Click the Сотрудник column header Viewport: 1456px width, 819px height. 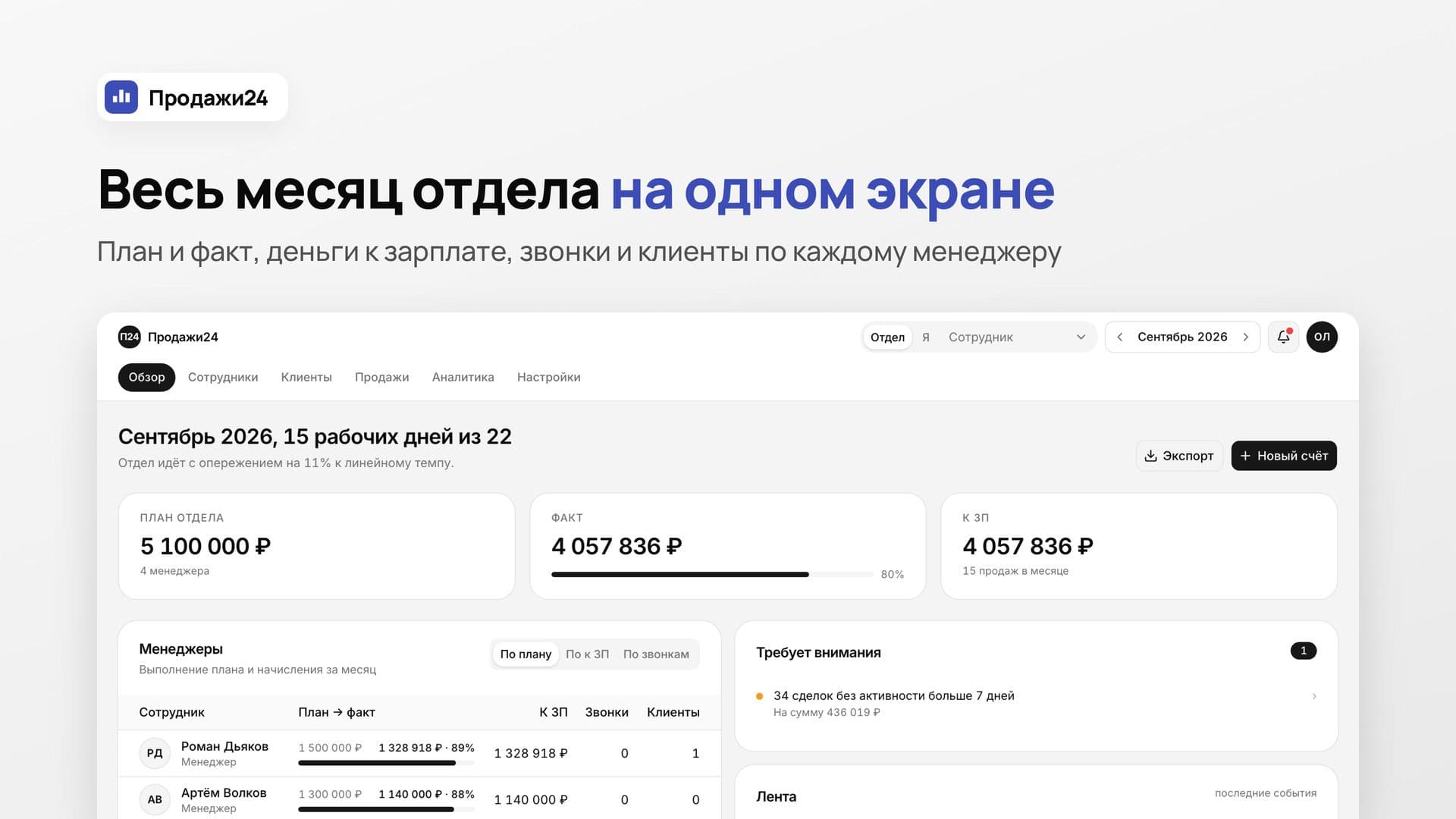point(172,712)
